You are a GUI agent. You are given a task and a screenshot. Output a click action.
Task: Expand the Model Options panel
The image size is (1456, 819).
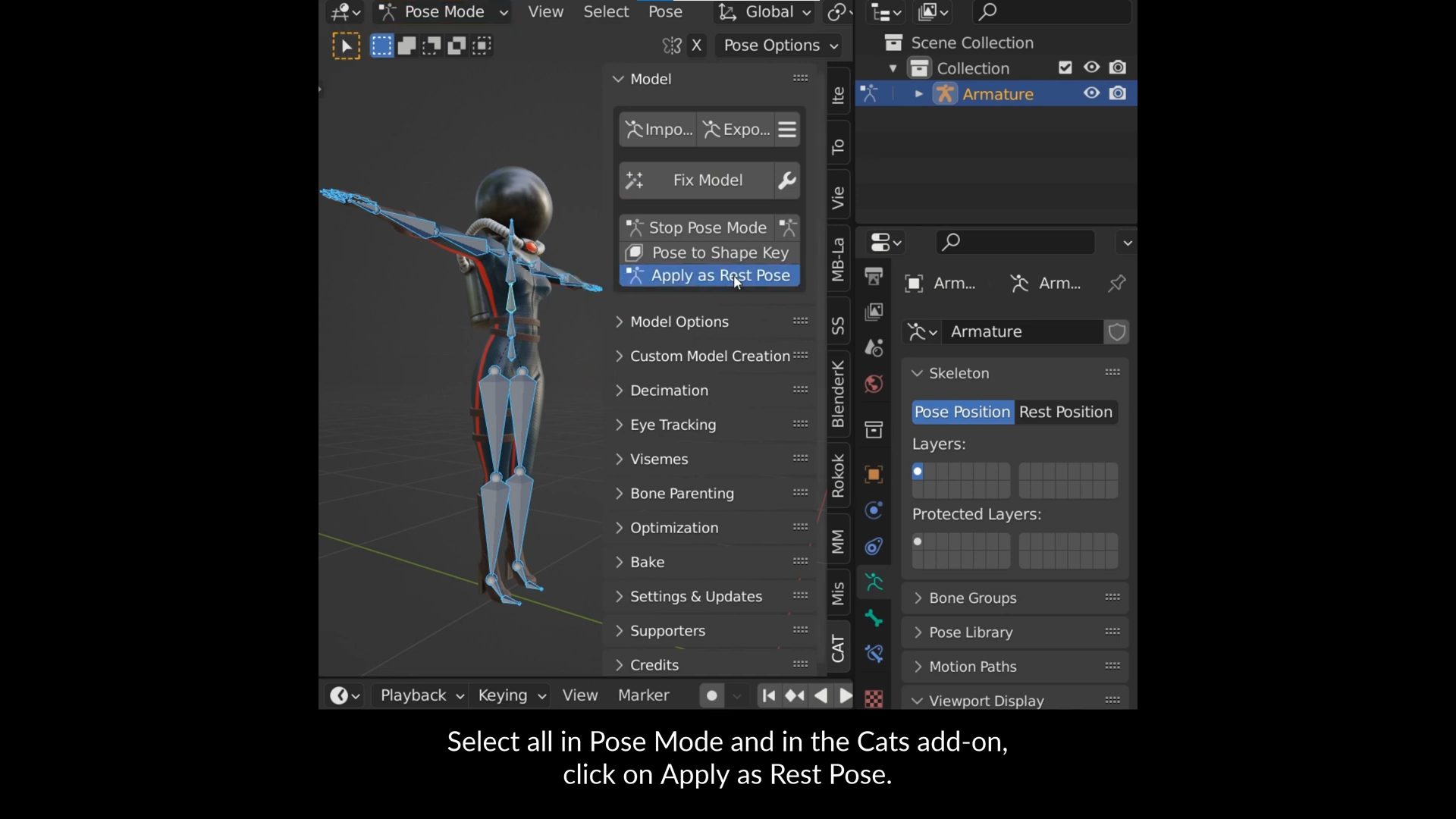coord(679,322)
